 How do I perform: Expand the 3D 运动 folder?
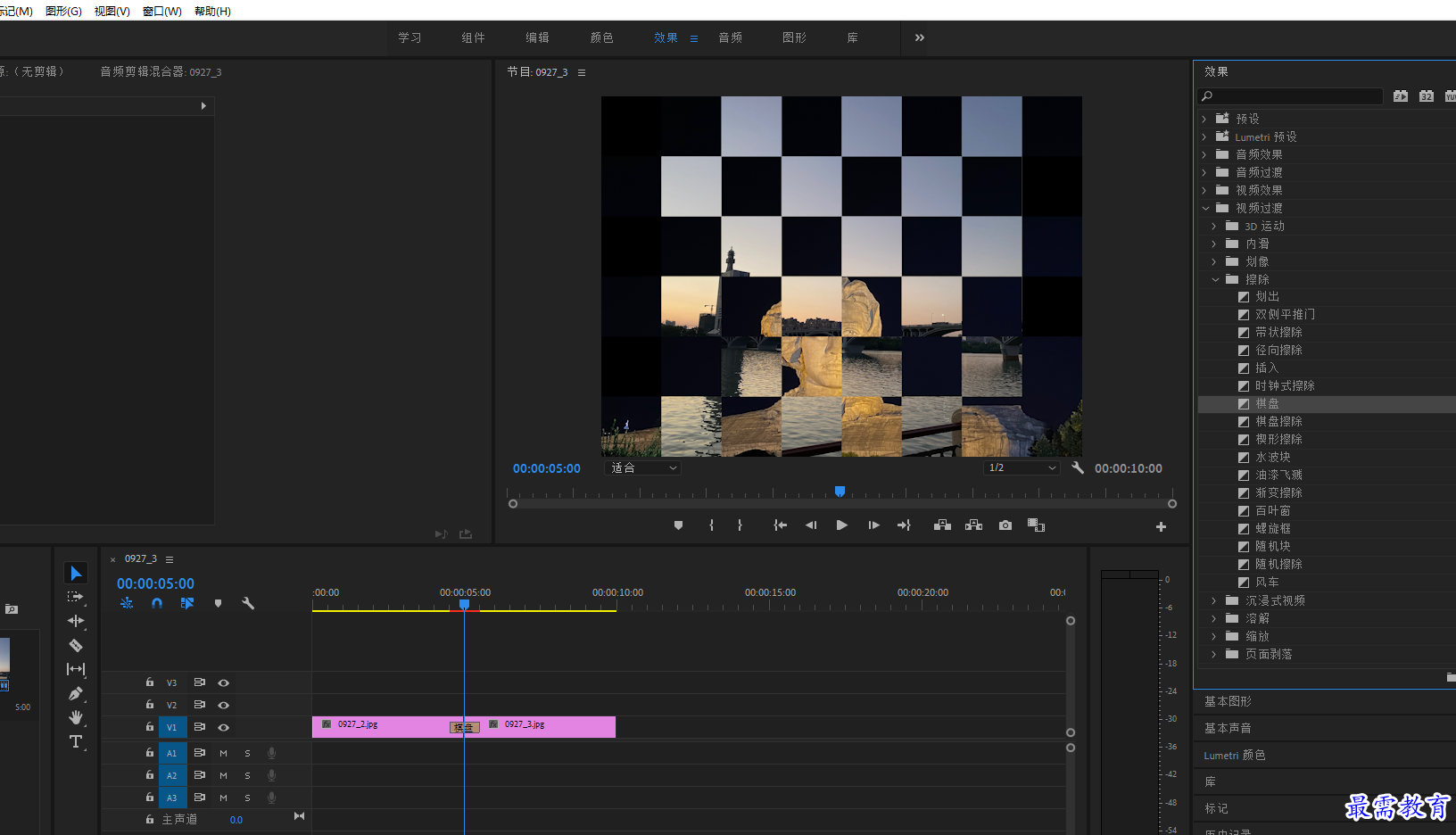[1214, 226]
